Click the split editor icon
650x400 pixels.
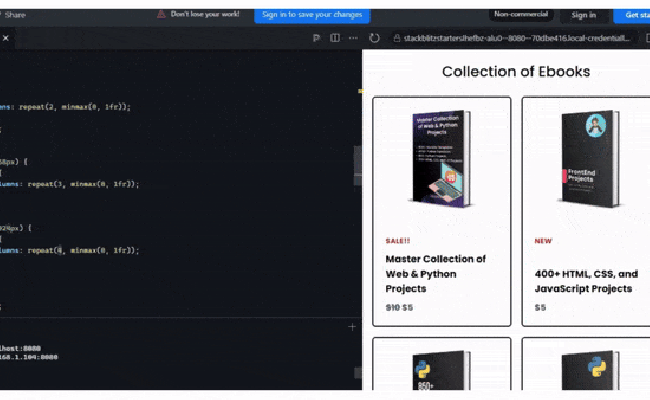click(335, 38)
